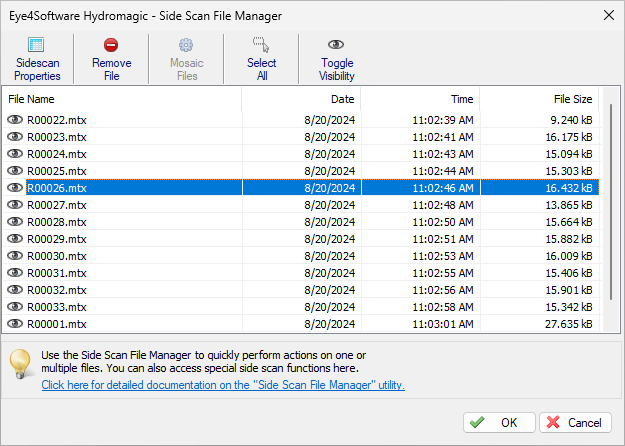Select file name R00025.mtx
The height and width of the screenshot is (446, 625).
point(57,171)
